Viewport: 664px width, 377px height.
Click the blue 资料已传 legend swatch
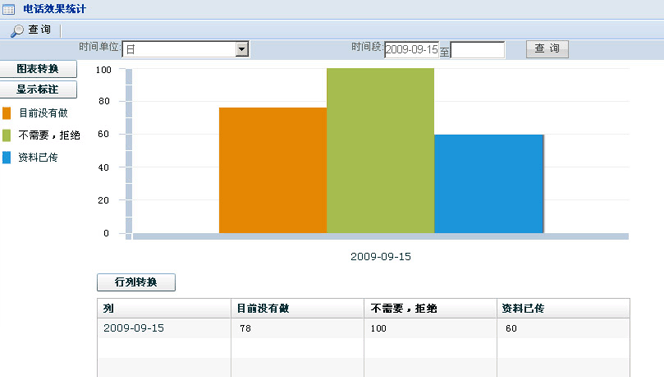(x=6, y=158)
